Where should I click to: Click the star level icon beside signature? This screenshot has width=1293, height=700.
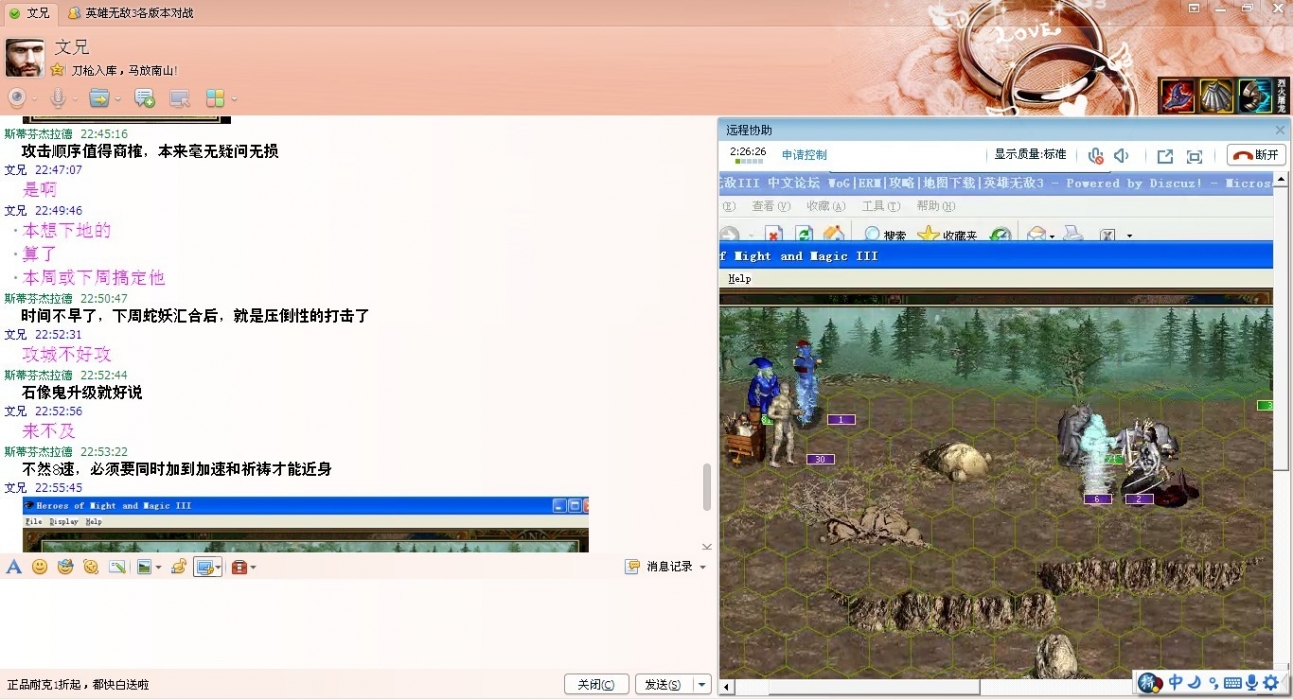pos(58,70)
